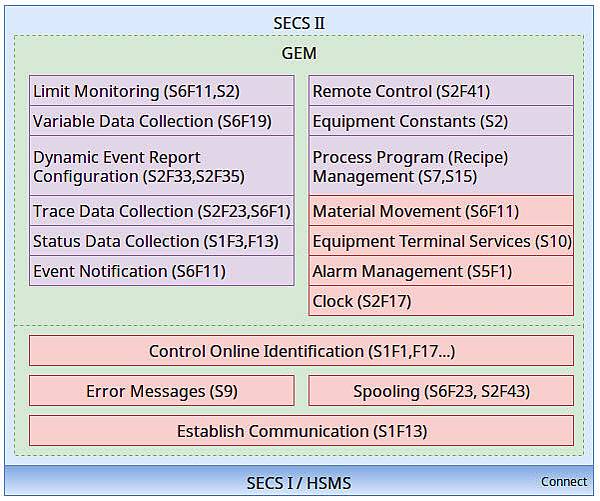Select Variable Data Collection (S6F19) block
Viewport: 600px width, 501px height.
click(x=162, y=121)
